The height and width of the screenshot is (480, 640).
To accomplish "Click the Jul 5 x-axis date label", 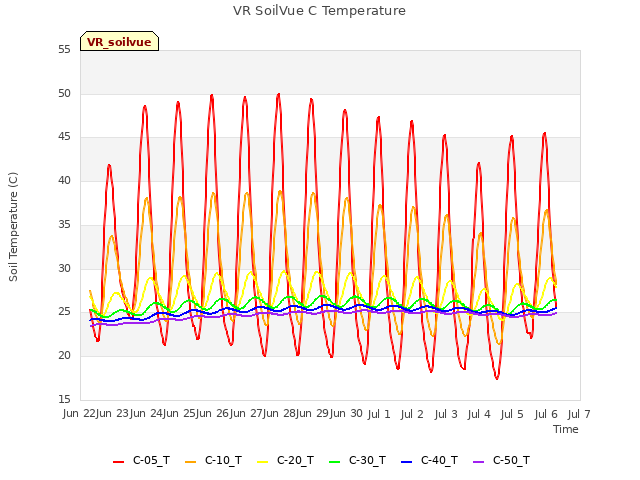I will tap(512, 414).
